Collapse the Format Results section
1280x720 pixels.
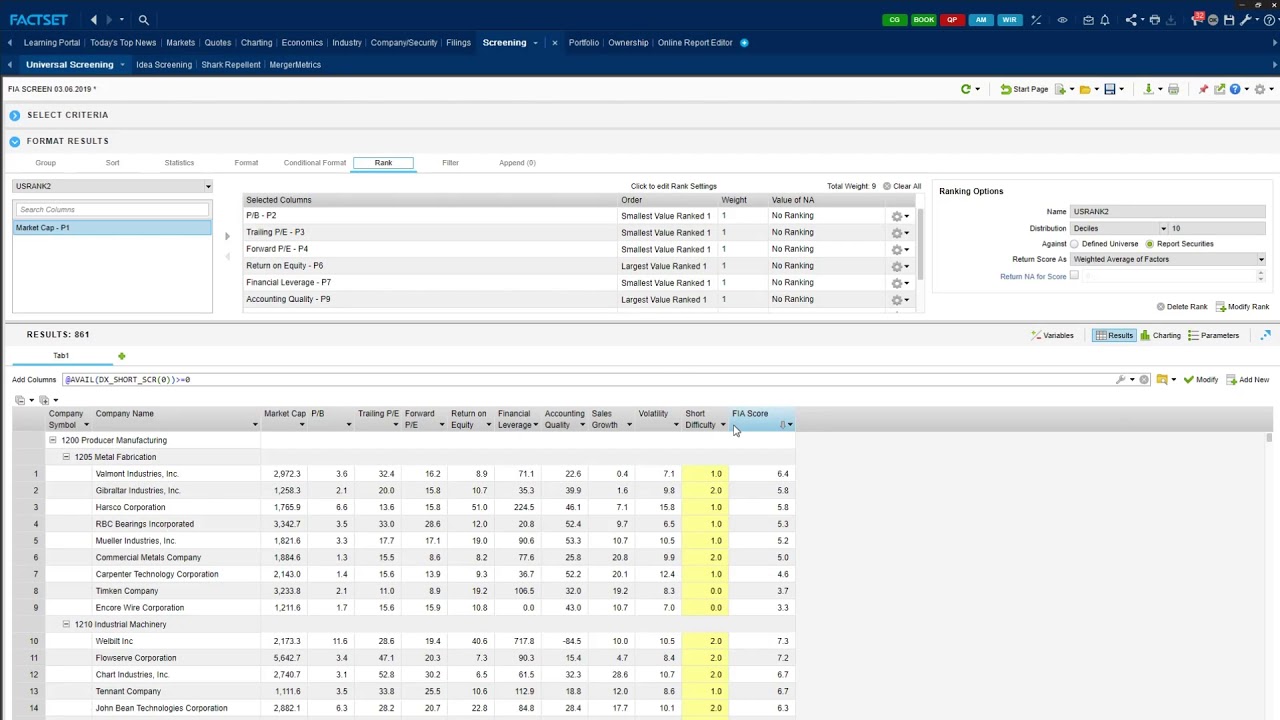[x=15, y=141]
